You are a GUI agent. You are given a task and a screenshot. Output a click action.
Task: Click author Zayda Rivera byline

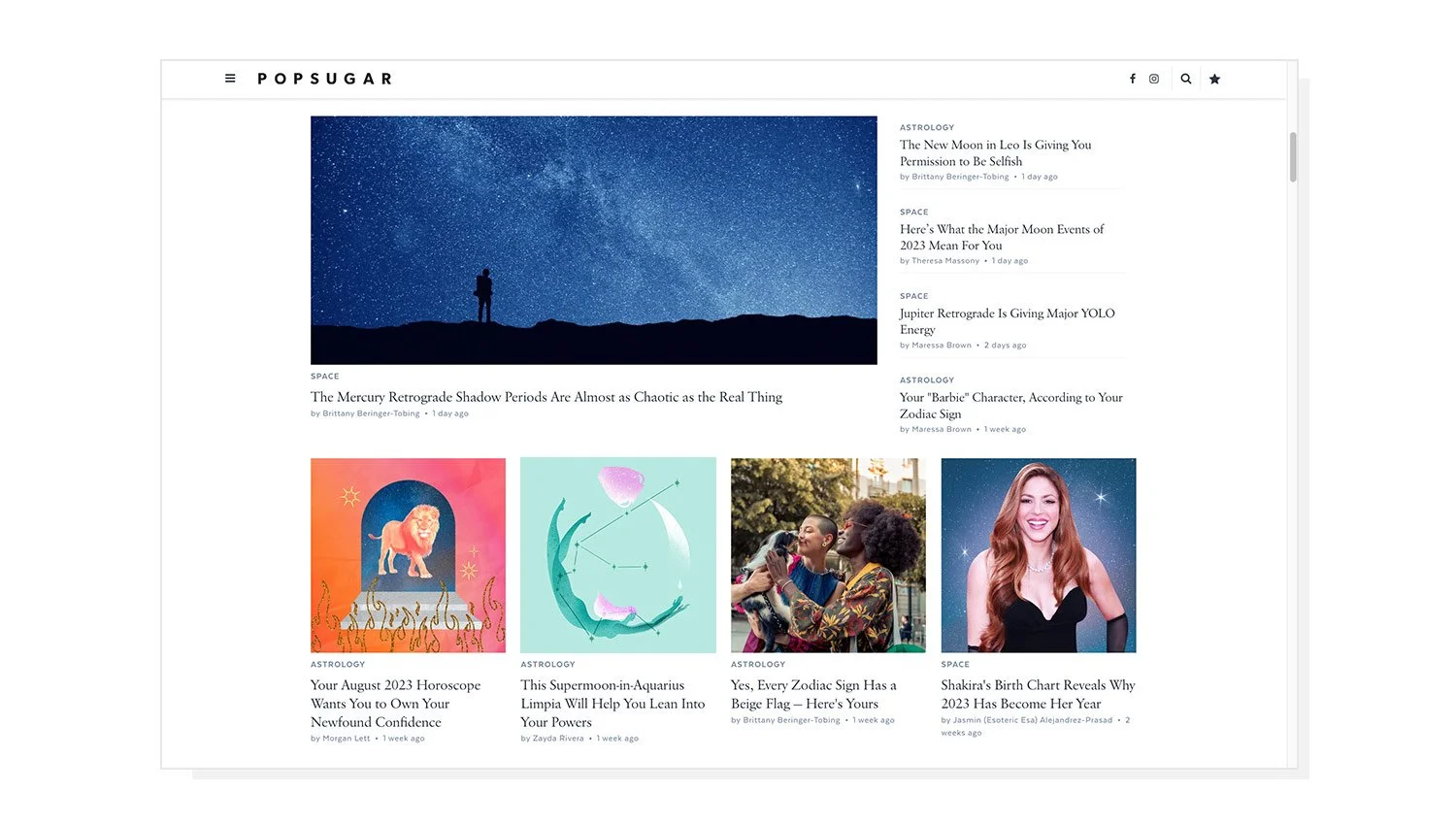click(x=558, y=739)
